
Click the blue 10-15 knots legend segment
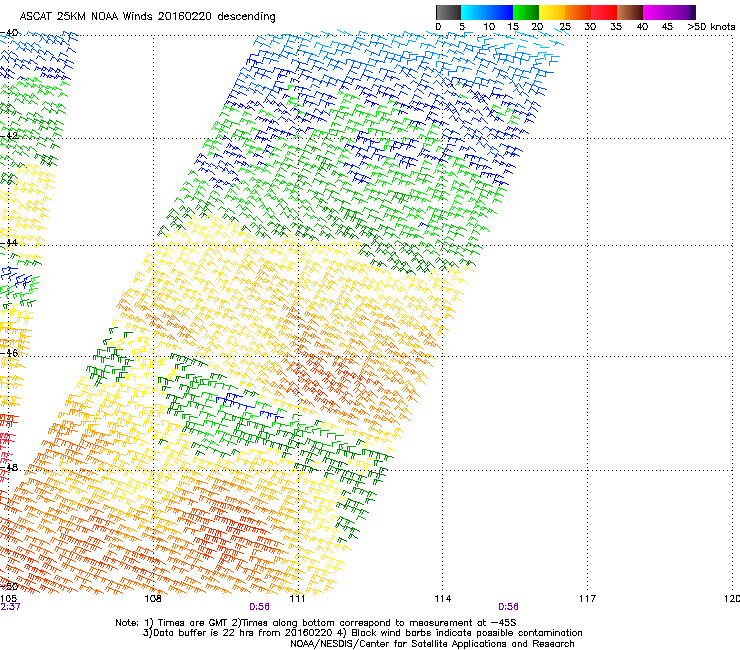(500, 12)
